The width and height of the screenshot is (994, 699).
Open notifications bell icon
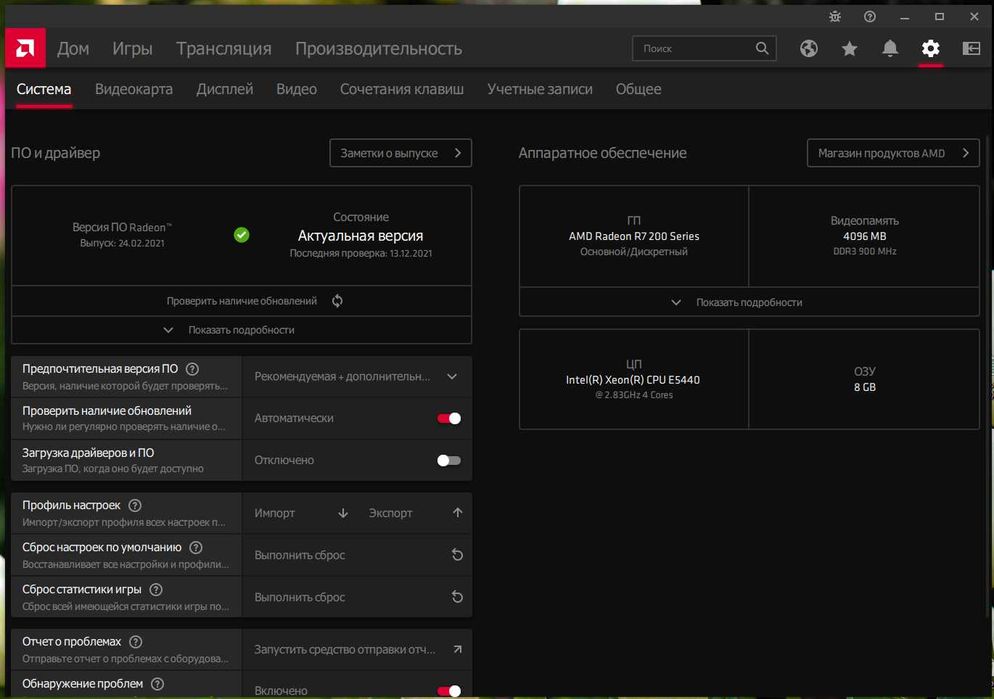click(x=890, y=48)
